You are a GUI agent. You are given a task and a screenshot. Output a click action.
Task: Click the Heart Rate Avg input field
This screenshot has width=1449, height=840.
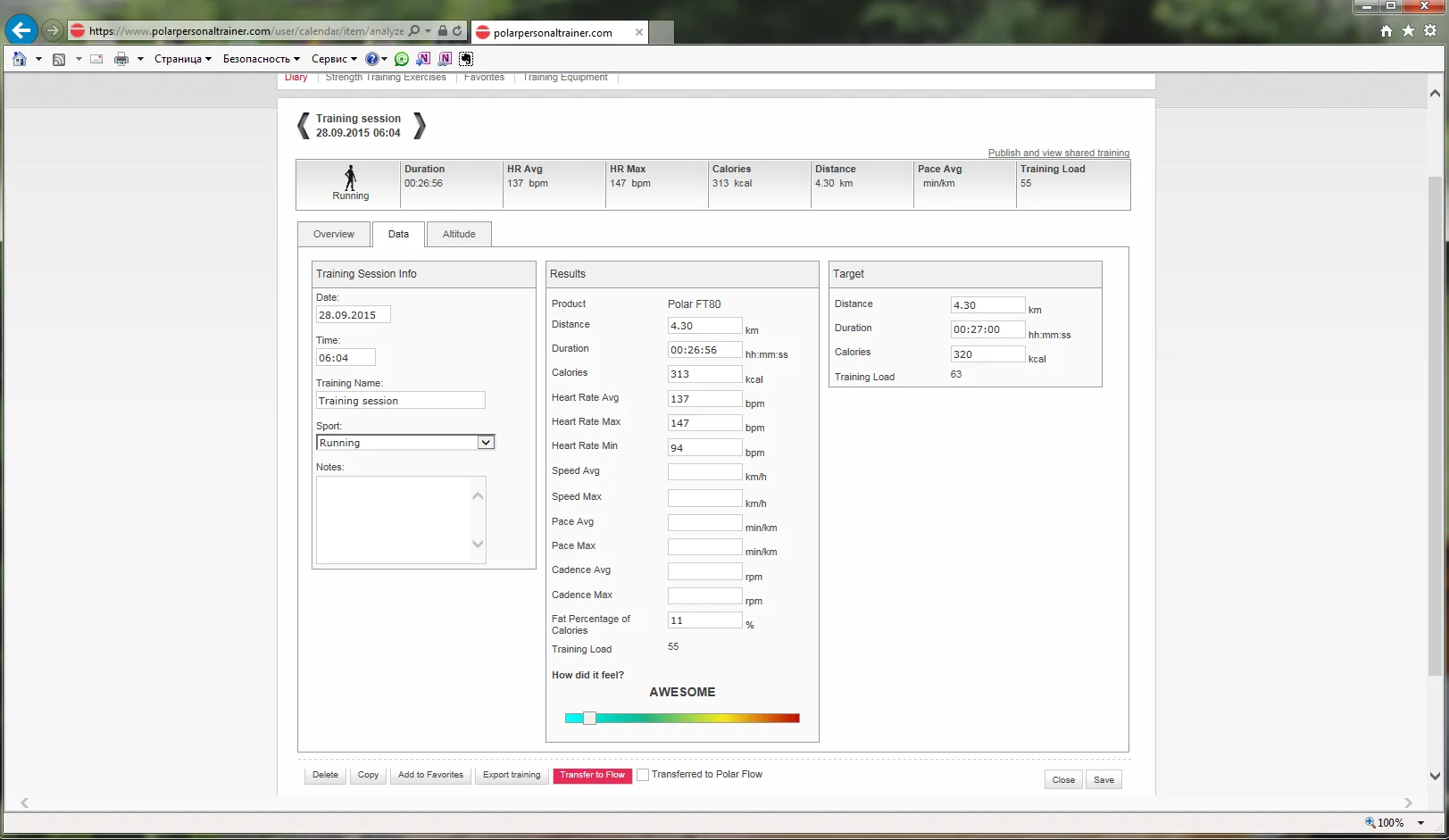pos(704,399)
